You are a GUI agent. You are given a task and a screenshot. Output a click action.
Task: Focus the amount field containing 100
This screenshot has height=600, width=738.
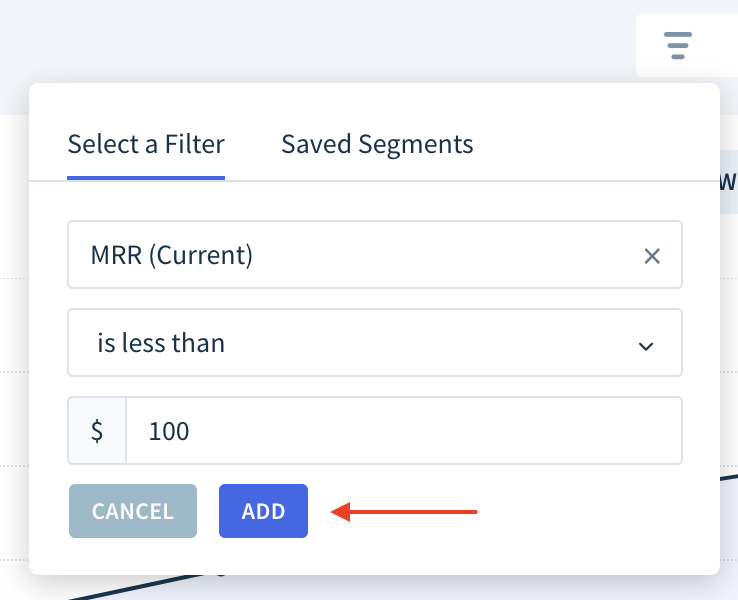(404, 431)
